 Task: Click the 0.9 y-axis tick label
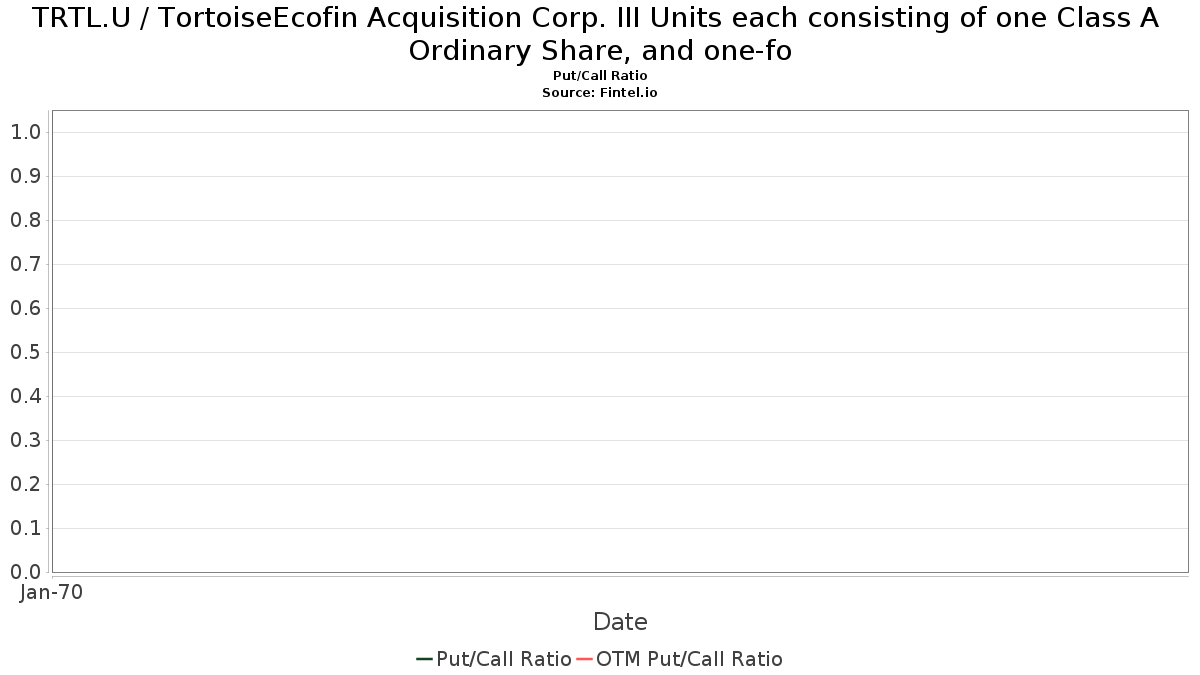(x=25, y=176)
